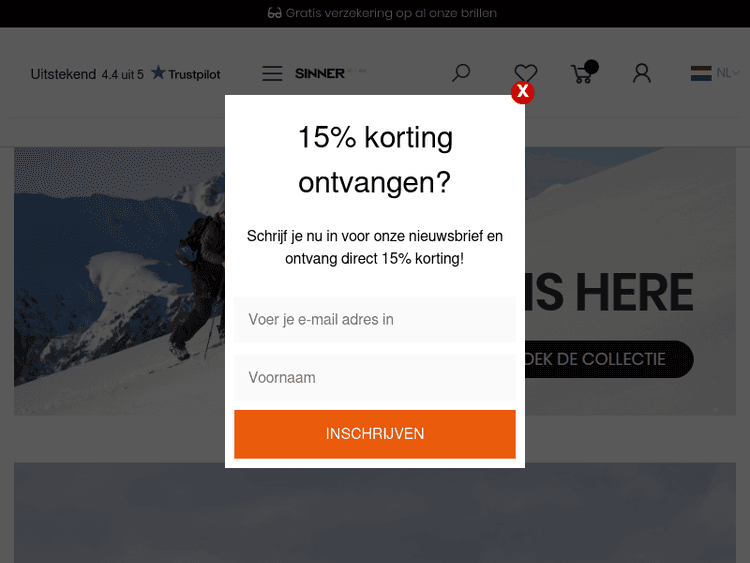Open the user account icon

tap(641, 73)
